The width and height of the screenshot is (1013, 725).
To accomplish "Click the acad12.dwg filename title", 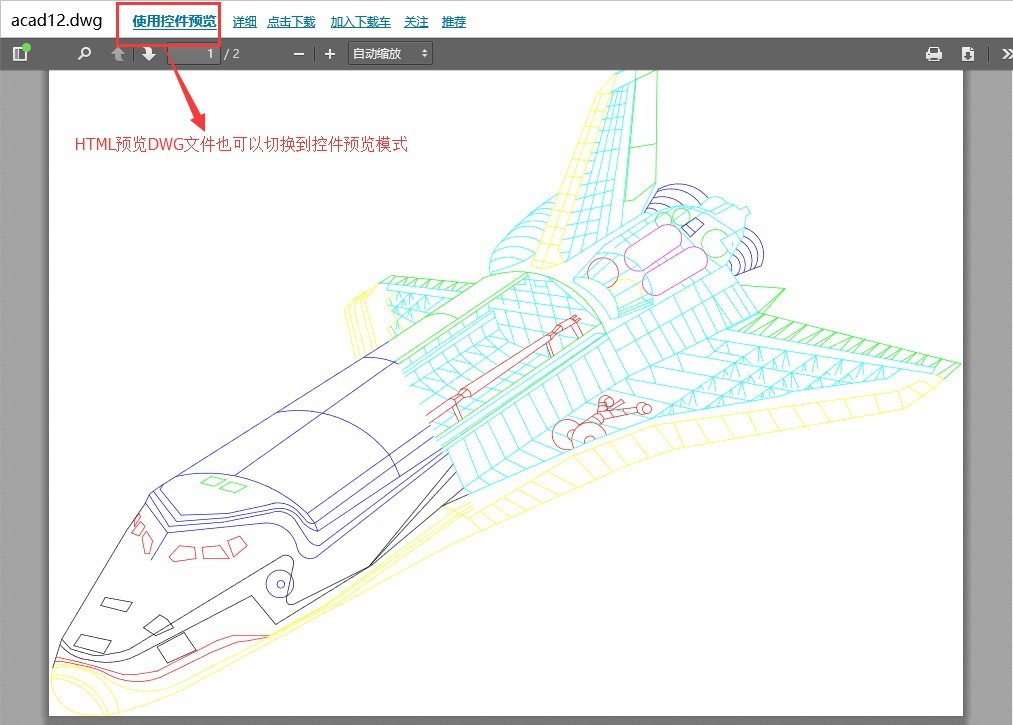I will click(55, 19).
